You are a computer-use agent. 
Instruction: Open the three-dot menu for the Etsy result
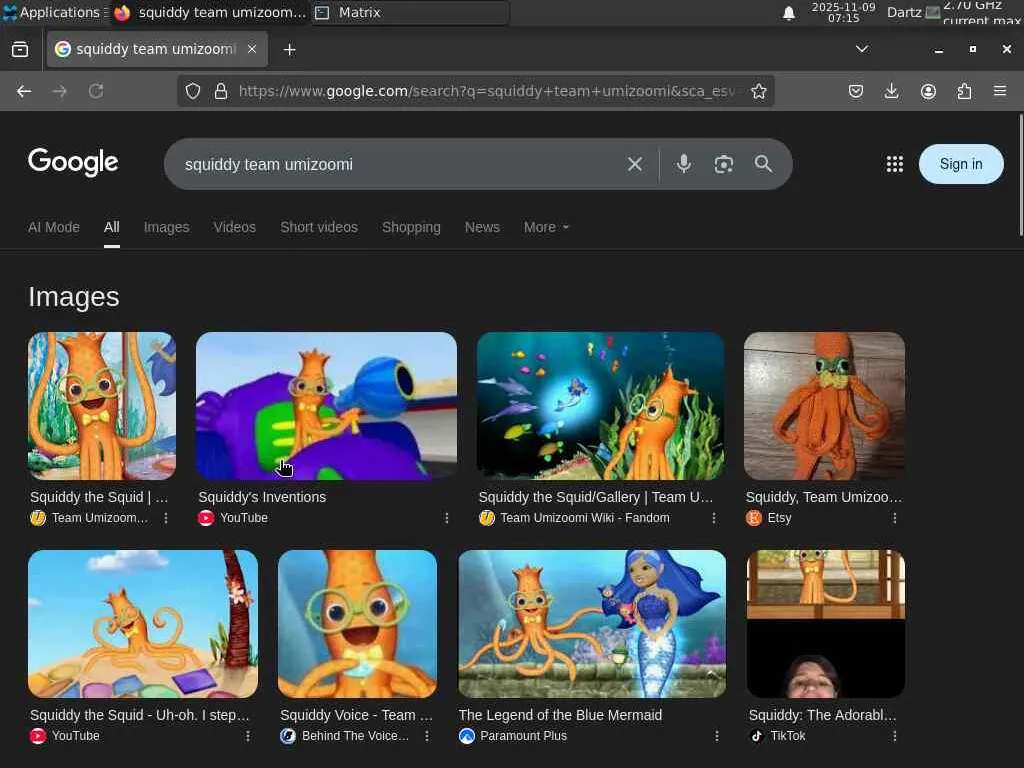point(895,518)
